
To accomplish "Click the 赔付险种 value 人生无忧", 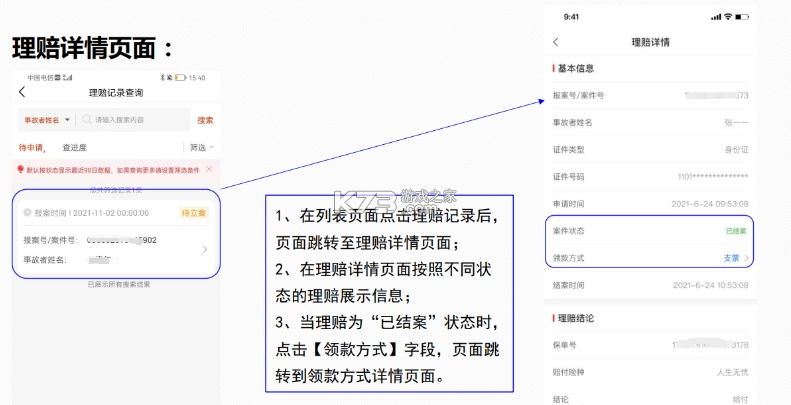I will tap(733, 373).
